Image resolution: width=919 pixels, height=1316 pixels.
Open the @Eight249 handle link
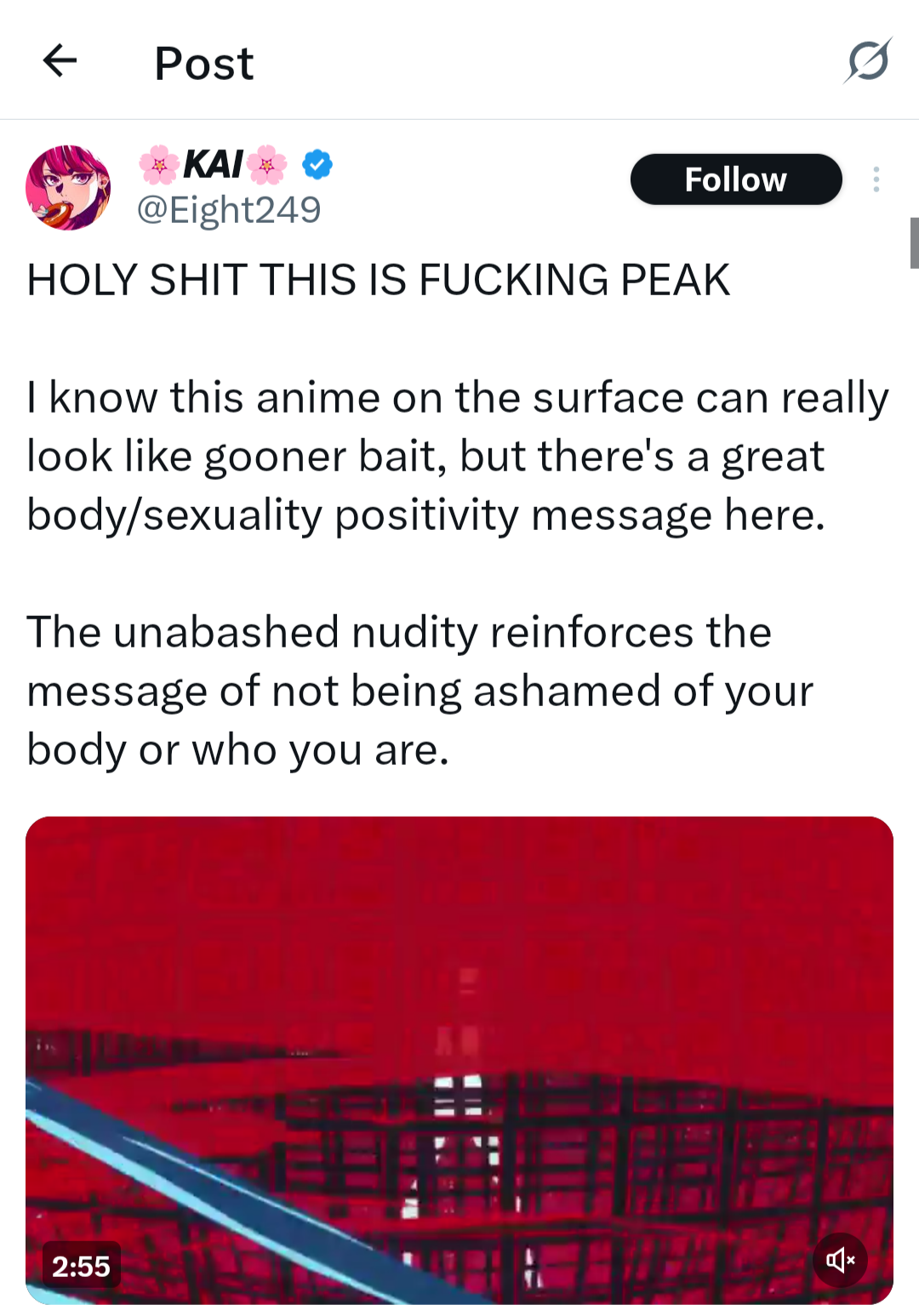point(229,209)
